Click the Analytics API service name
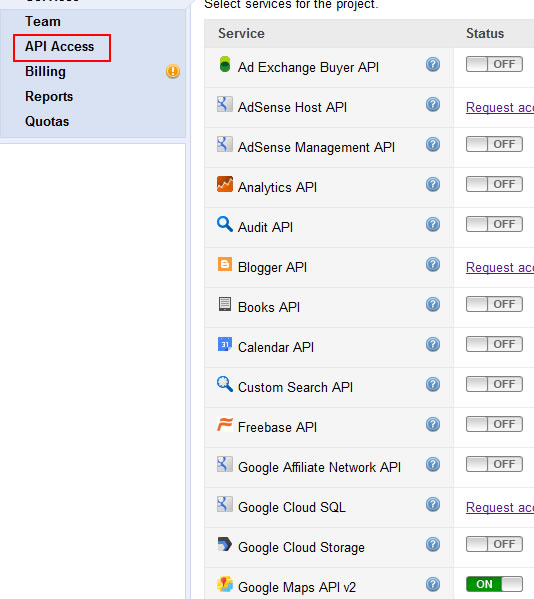Screen dimensions: 534x599 277,188
